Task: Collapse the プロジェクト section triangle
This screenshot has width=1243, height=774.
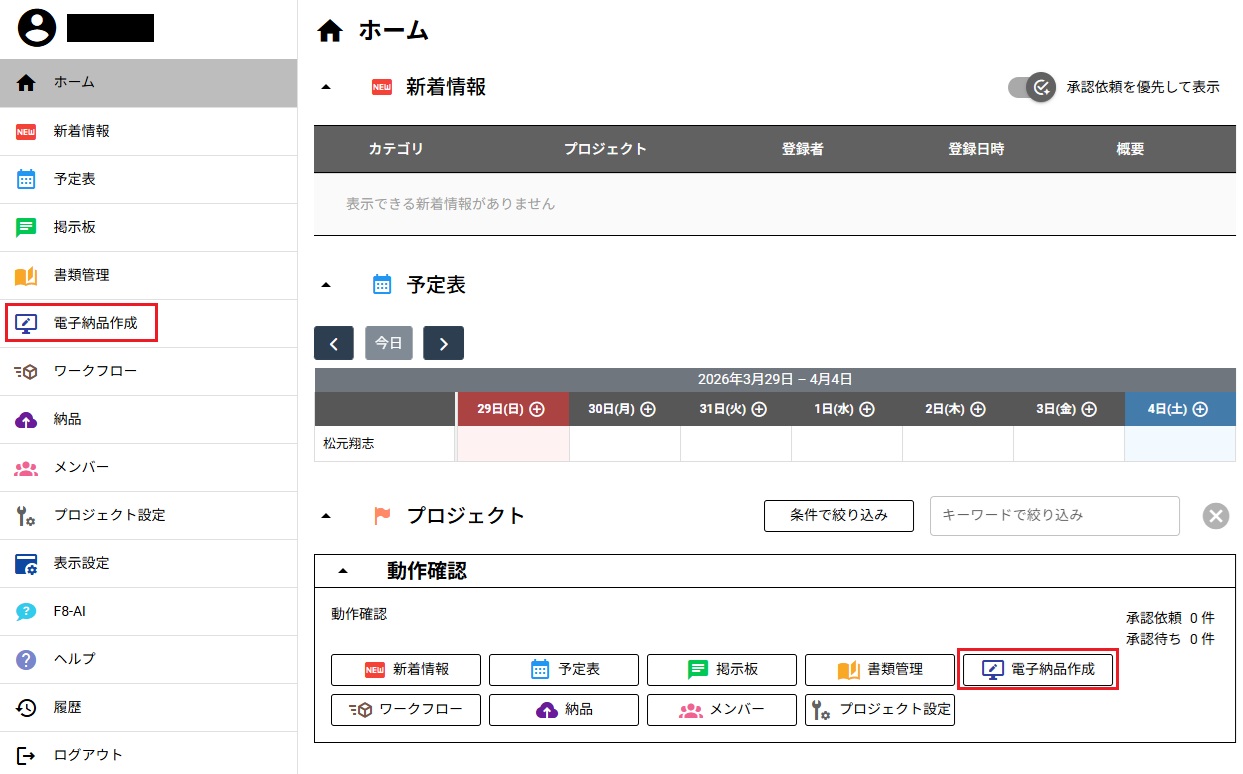Action: tap(325, 516)
